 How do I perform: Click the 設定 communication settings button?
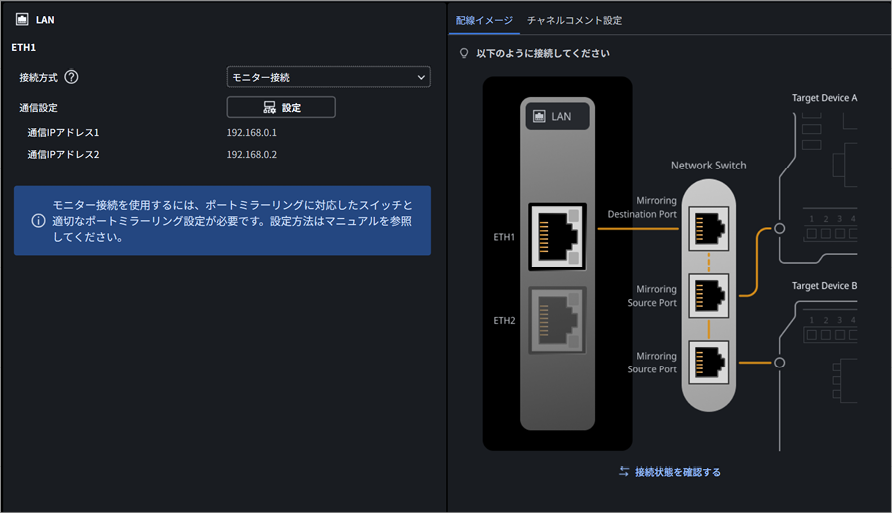pyautogui.click(x=281, y=107)
